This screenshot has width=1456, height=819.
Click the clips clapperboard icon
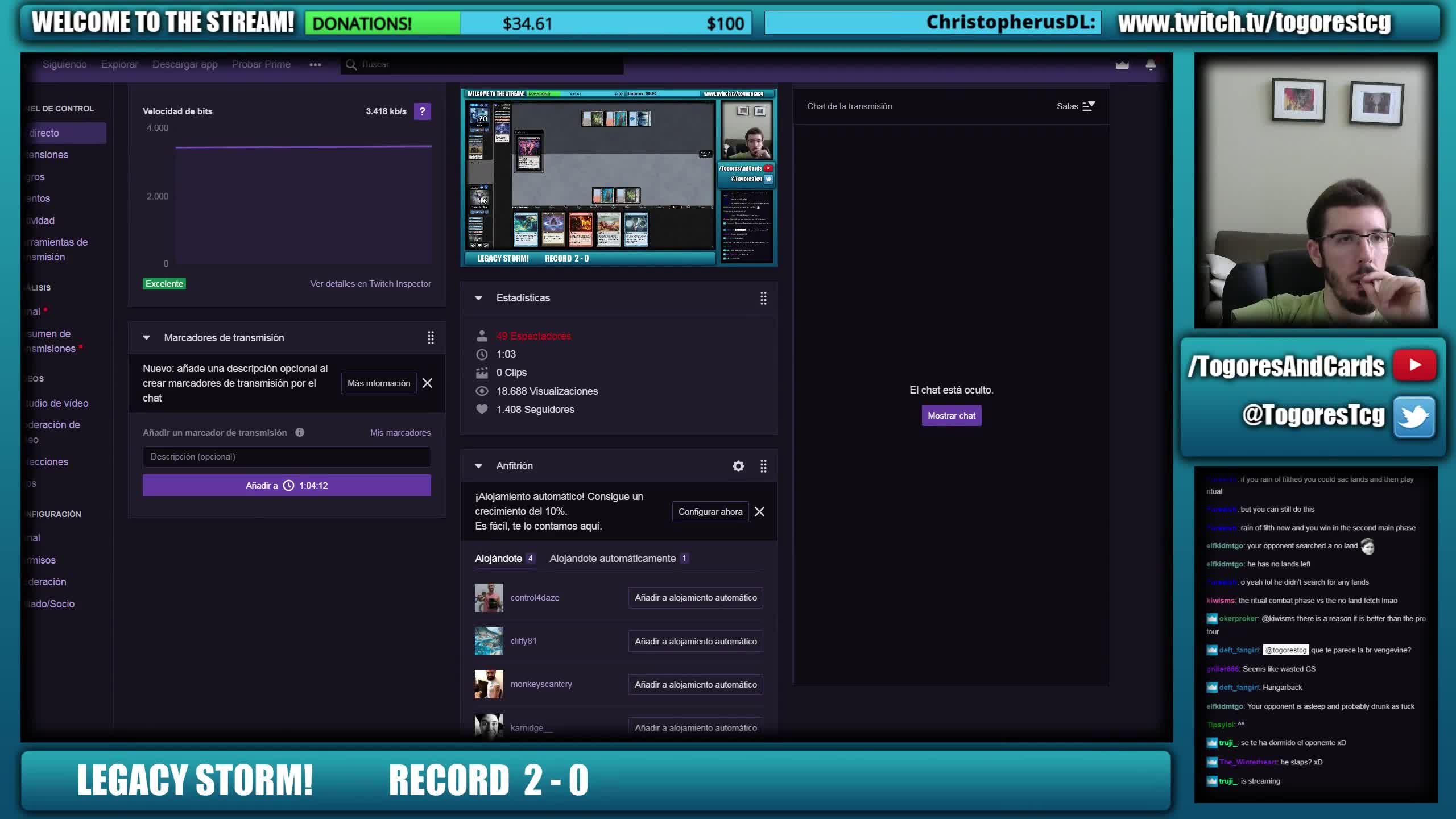[x=482, y=373]
